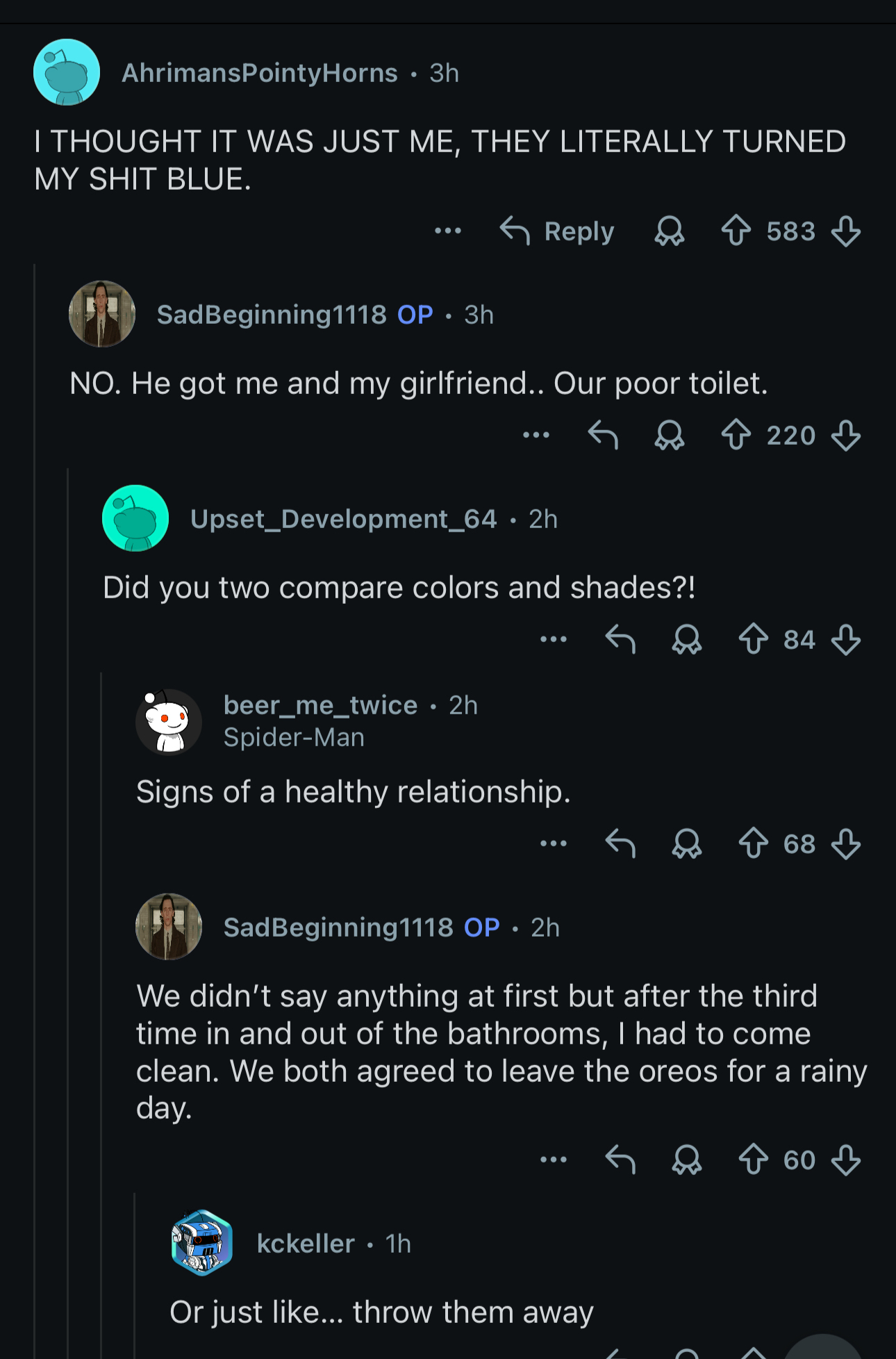Award the 'leave the oreos' comment
The image size is (896, 1359).
(686, 1159)
